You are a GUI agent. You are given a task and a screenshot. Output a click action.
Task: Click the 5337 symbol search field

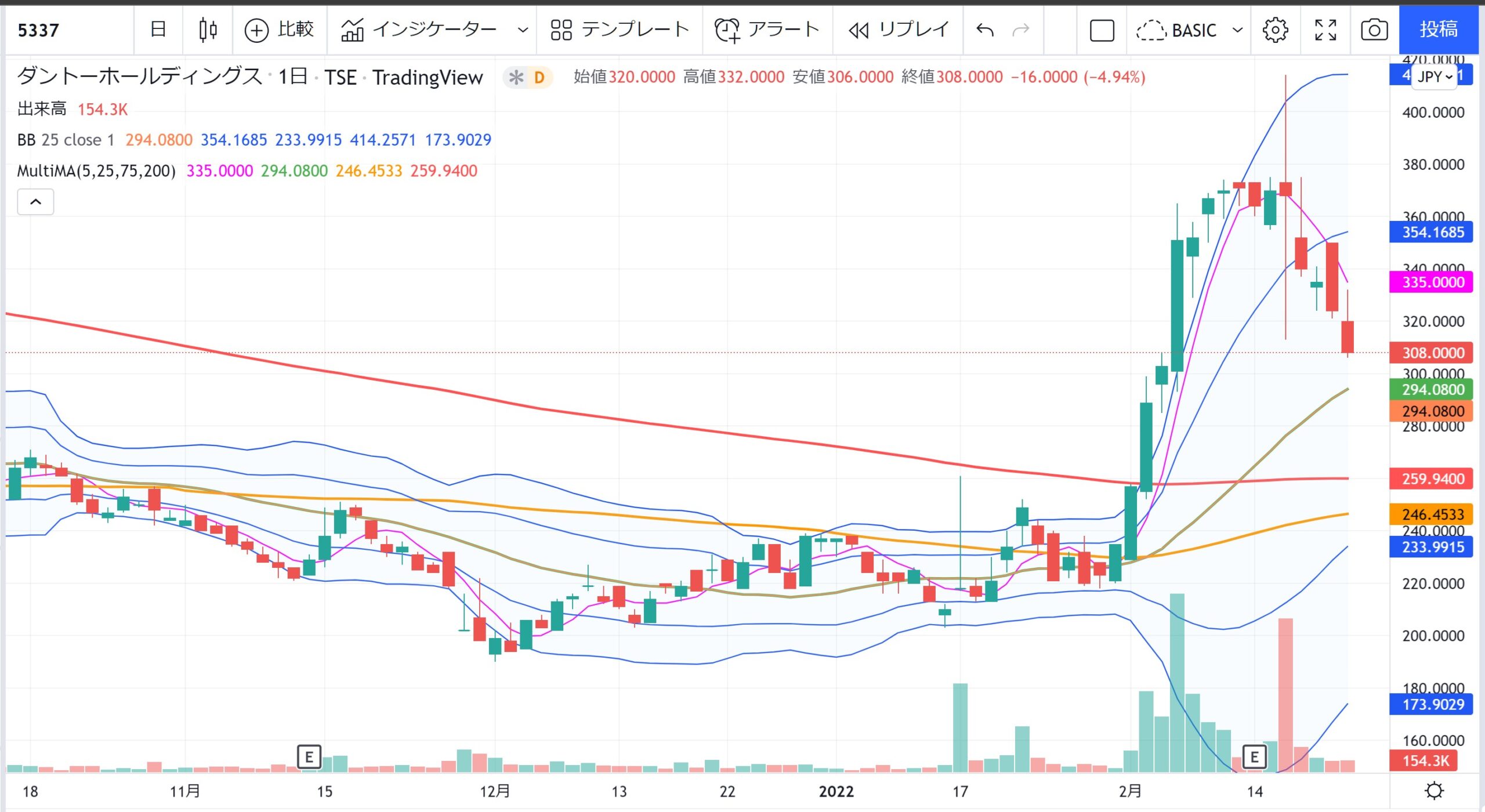point(68,30)
